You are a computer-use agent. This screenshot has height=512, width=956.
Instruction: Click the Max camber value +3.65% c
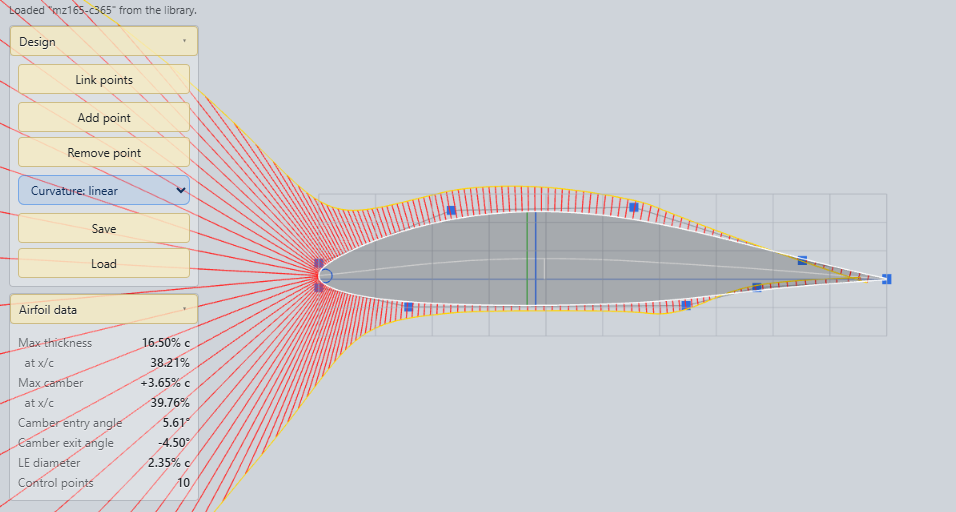click(x=165, y=383)
